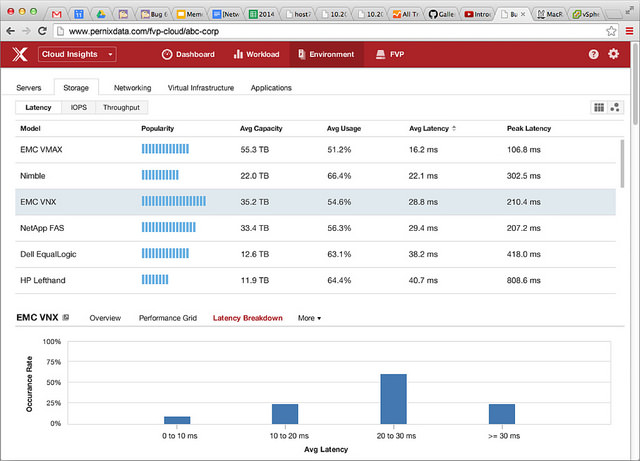This screenshot has height=461, width=640.
Task: Open the help question mark icon
Action: (x=593, y=54)
